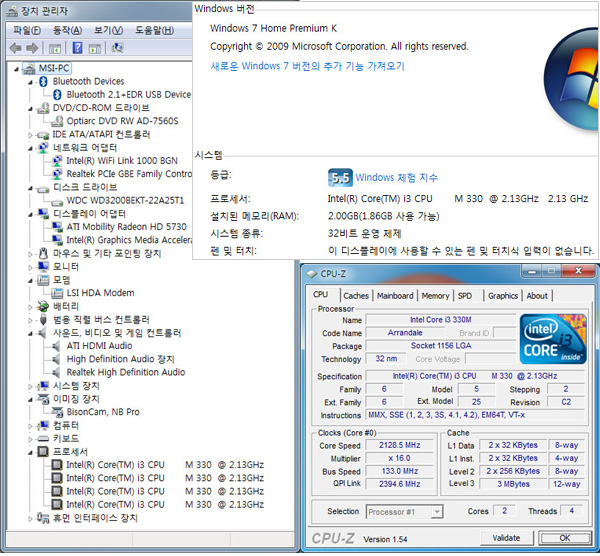Click the Code Name Arrandale field
The width and height of the screenshot is (600, 556).
(405, 333)
